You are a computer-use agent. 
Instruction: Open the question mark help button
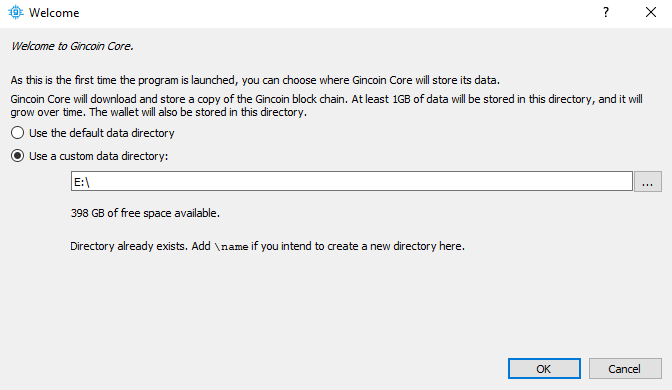click(606, 12)
